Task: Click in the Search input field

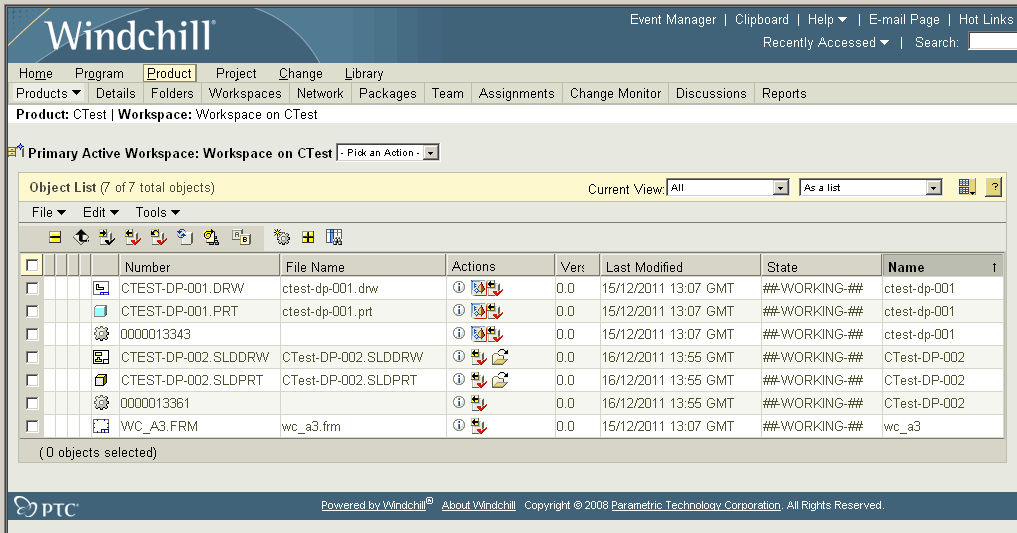Action: click(992, 42)
